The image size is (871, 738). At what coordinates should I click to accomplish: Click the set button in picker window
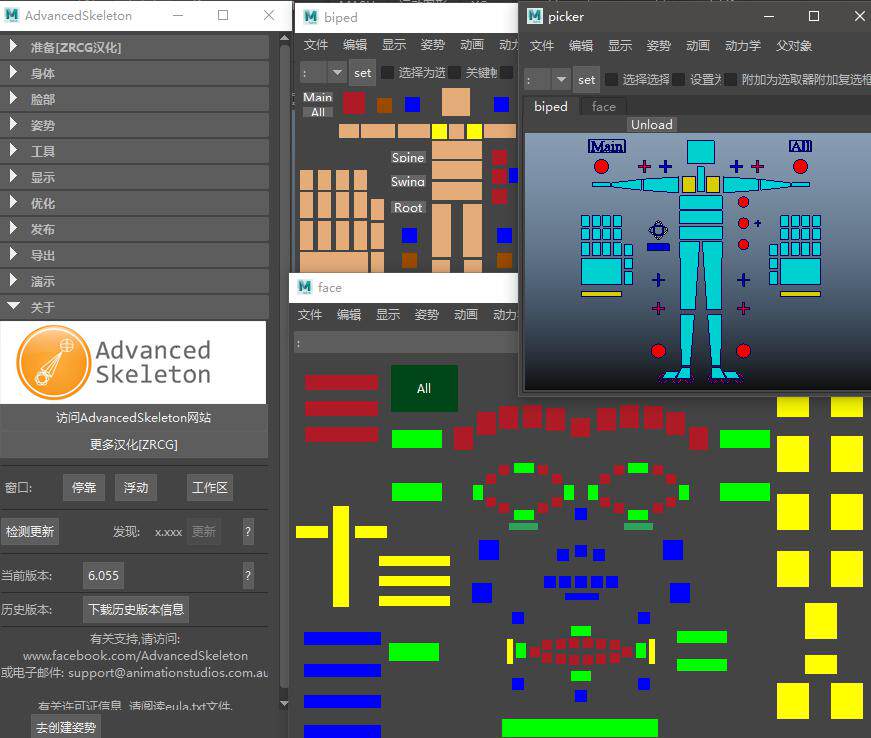[x=586, y=79]
